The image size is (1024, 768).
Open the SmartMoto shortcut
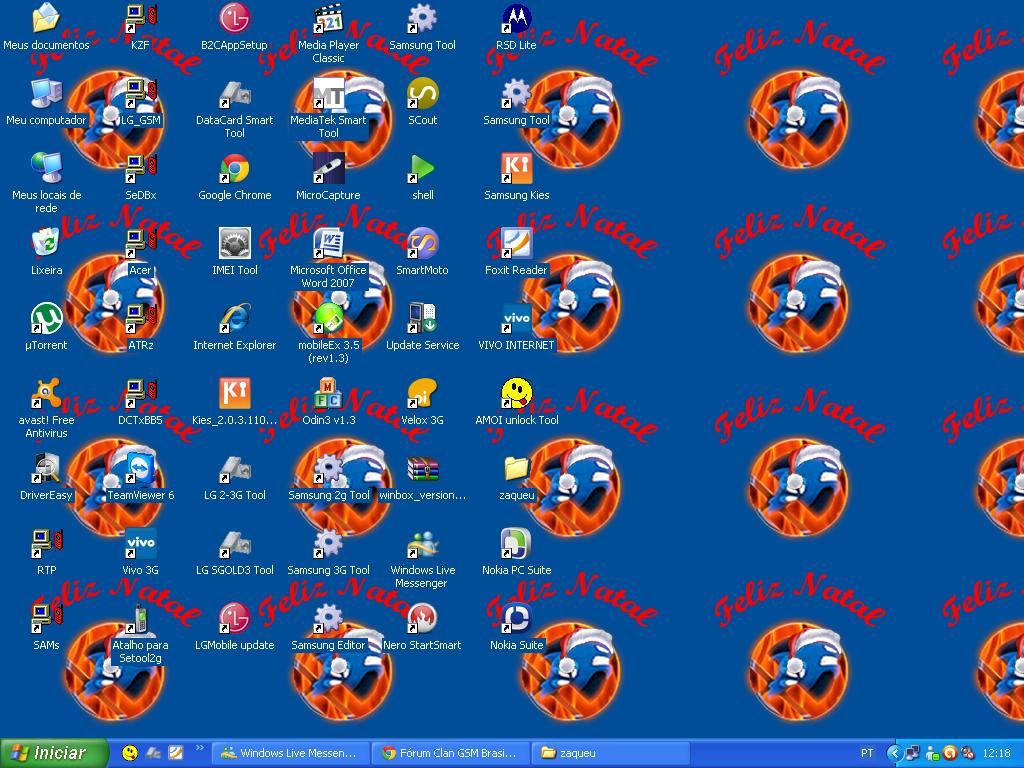point(423,244)
